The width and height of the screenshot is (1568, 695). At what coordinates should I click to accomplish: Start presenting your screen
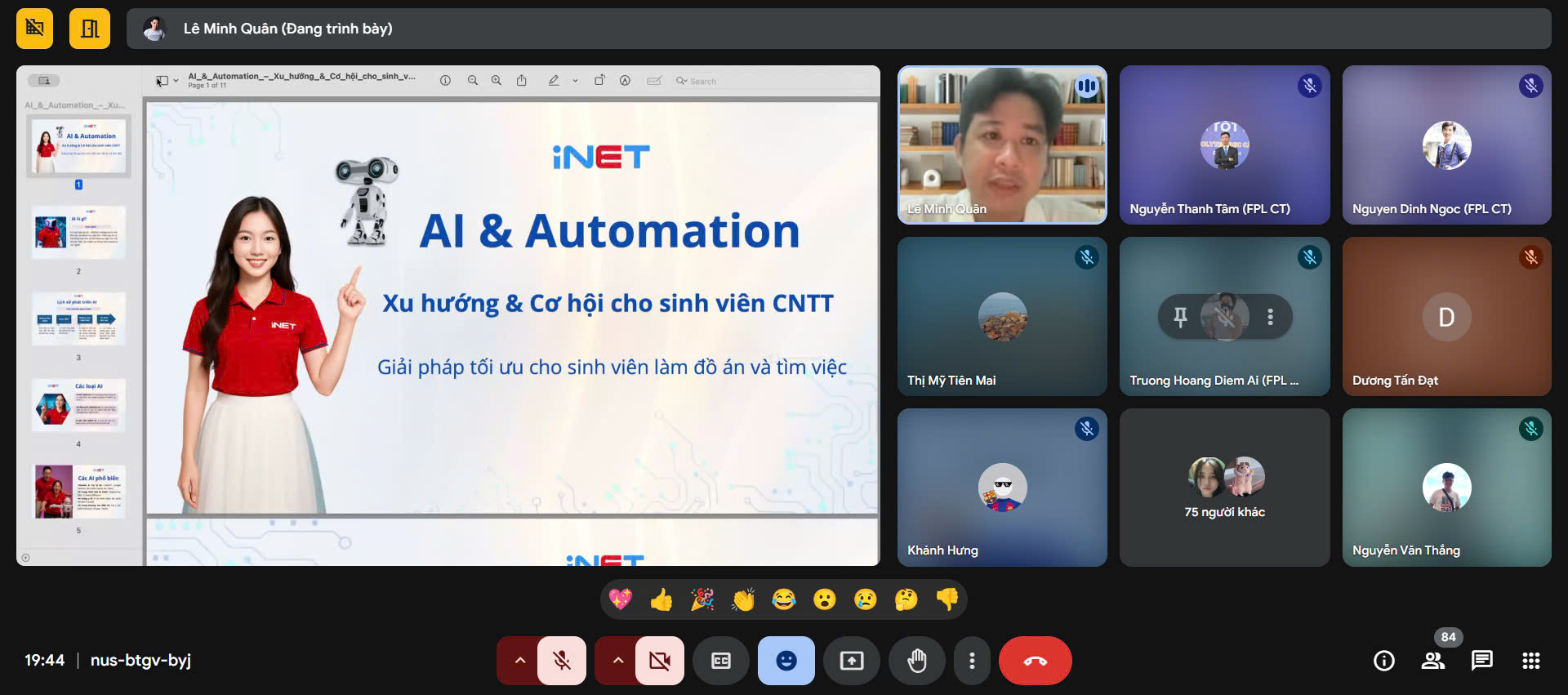pos(852,661)
